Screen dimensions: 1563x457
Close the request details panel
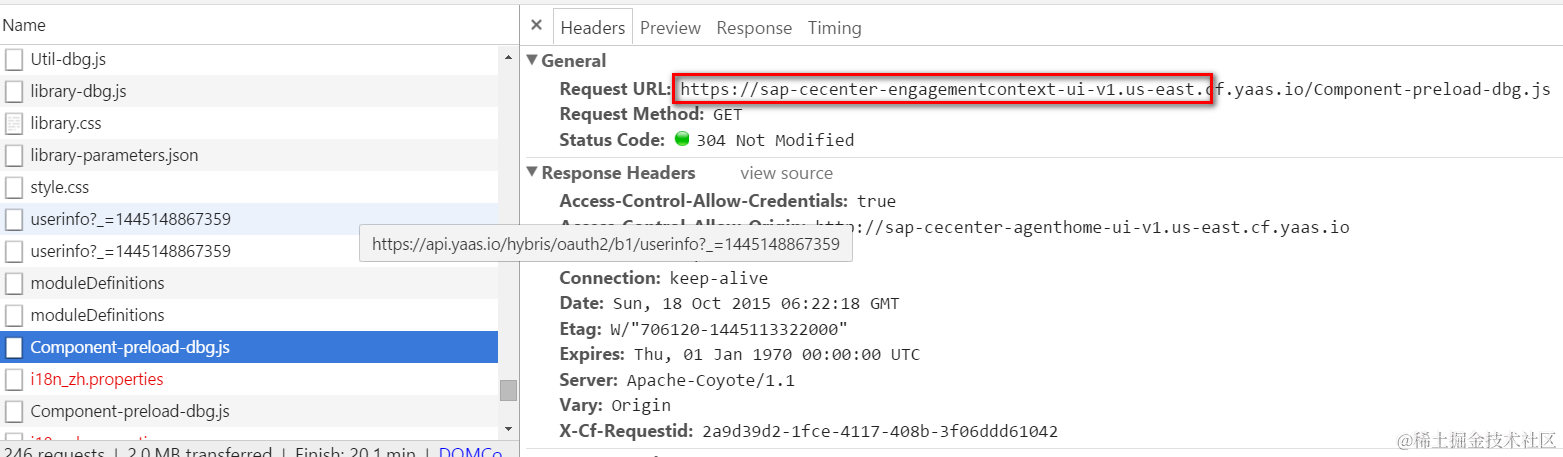pos(537,27)
